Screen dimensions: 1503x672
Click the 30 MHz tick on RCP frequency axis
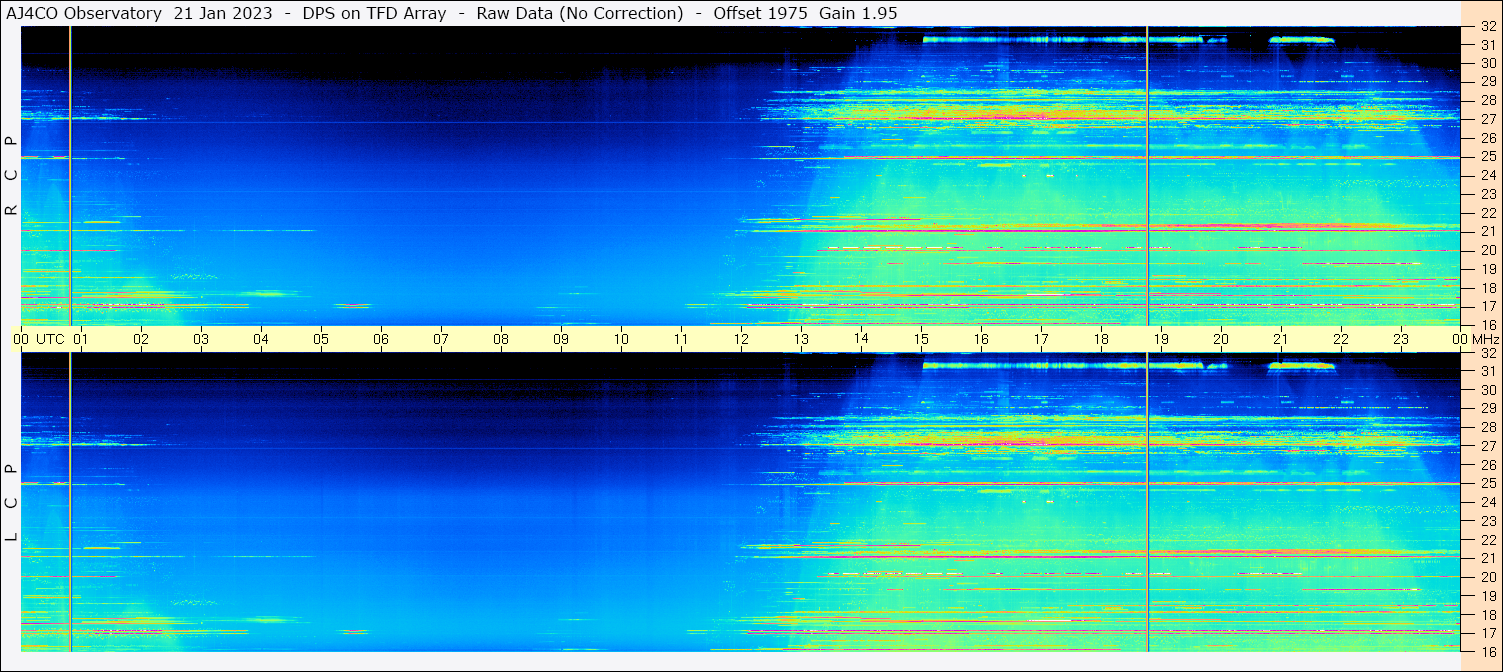coord(1488,63)
